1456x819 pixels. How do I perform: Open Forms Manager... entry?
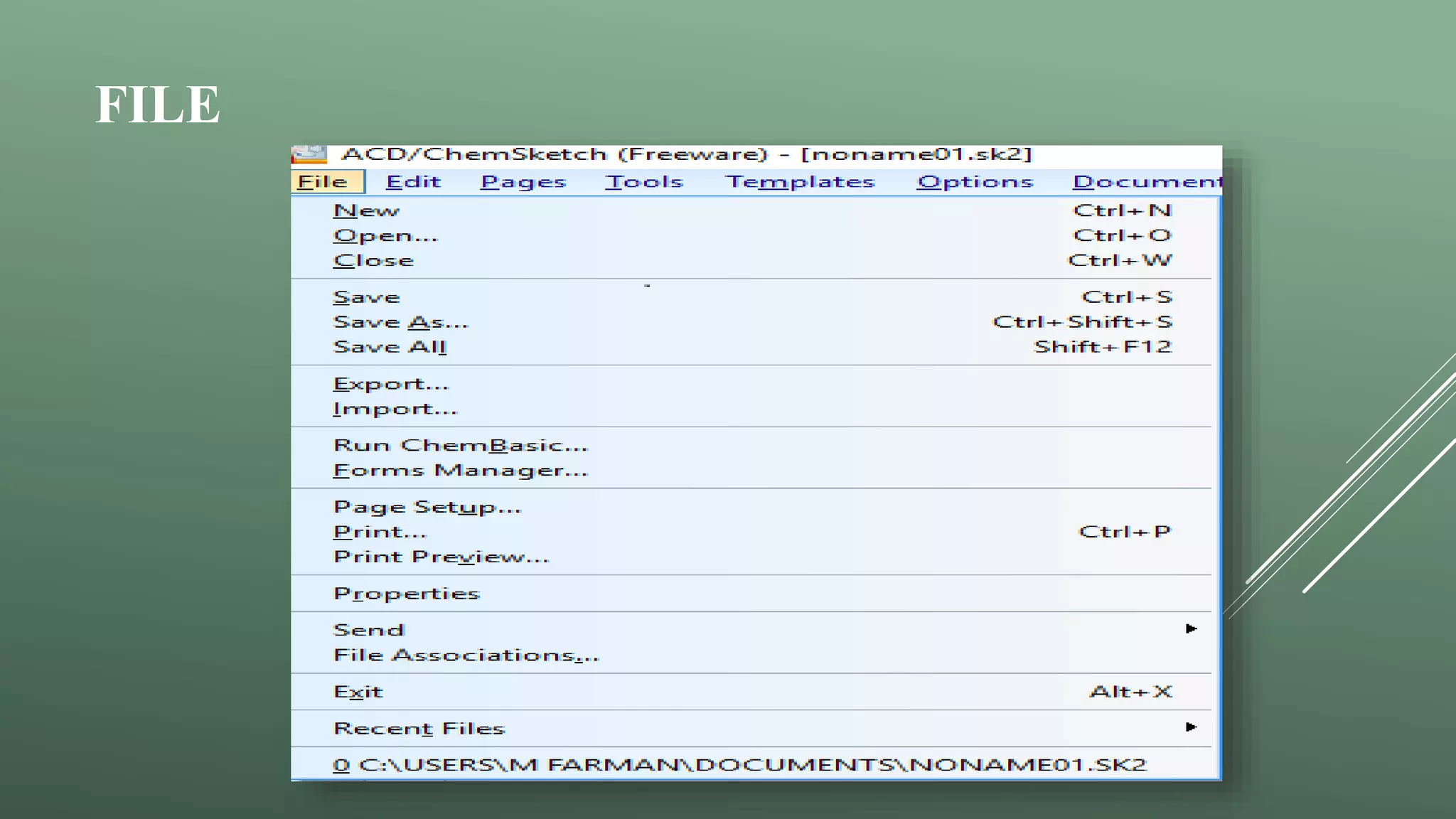click(x=461, y=471)
